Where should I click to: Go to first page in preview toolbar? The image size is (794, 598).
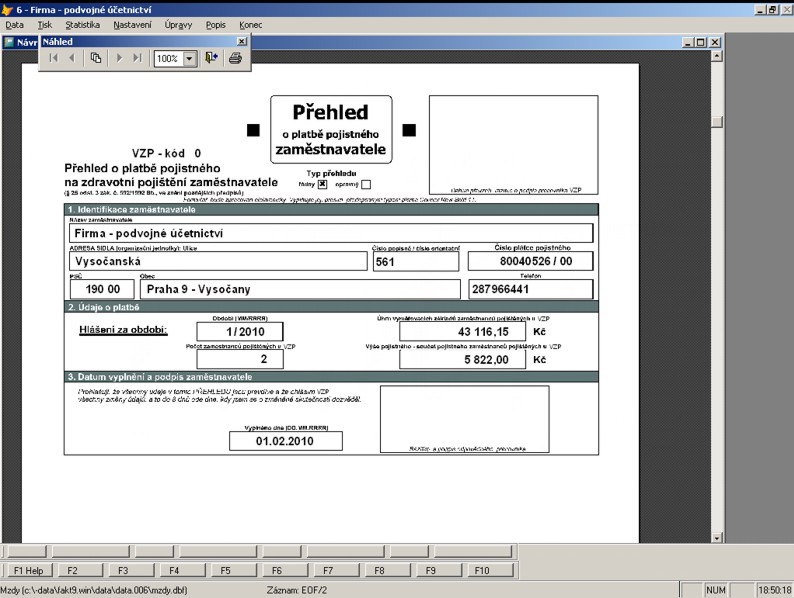54,59
